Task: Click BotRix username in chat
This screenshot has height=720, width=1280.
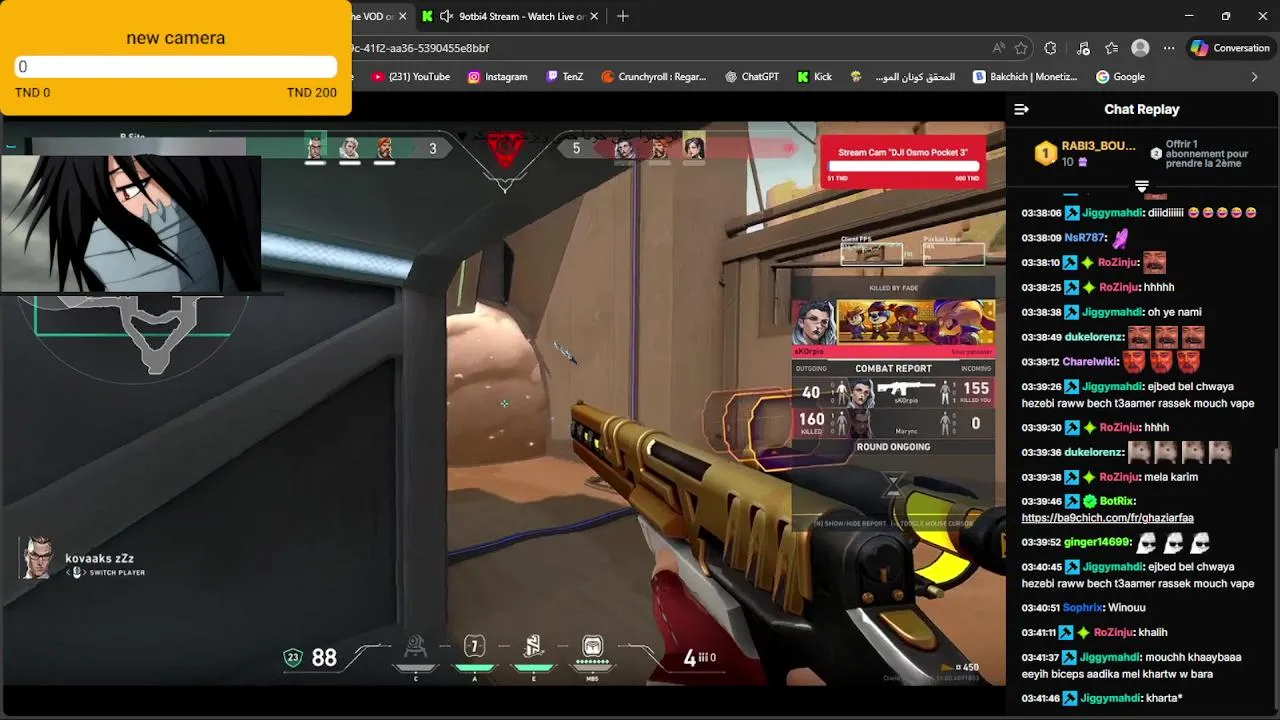Action: [x=1116, y=501]
